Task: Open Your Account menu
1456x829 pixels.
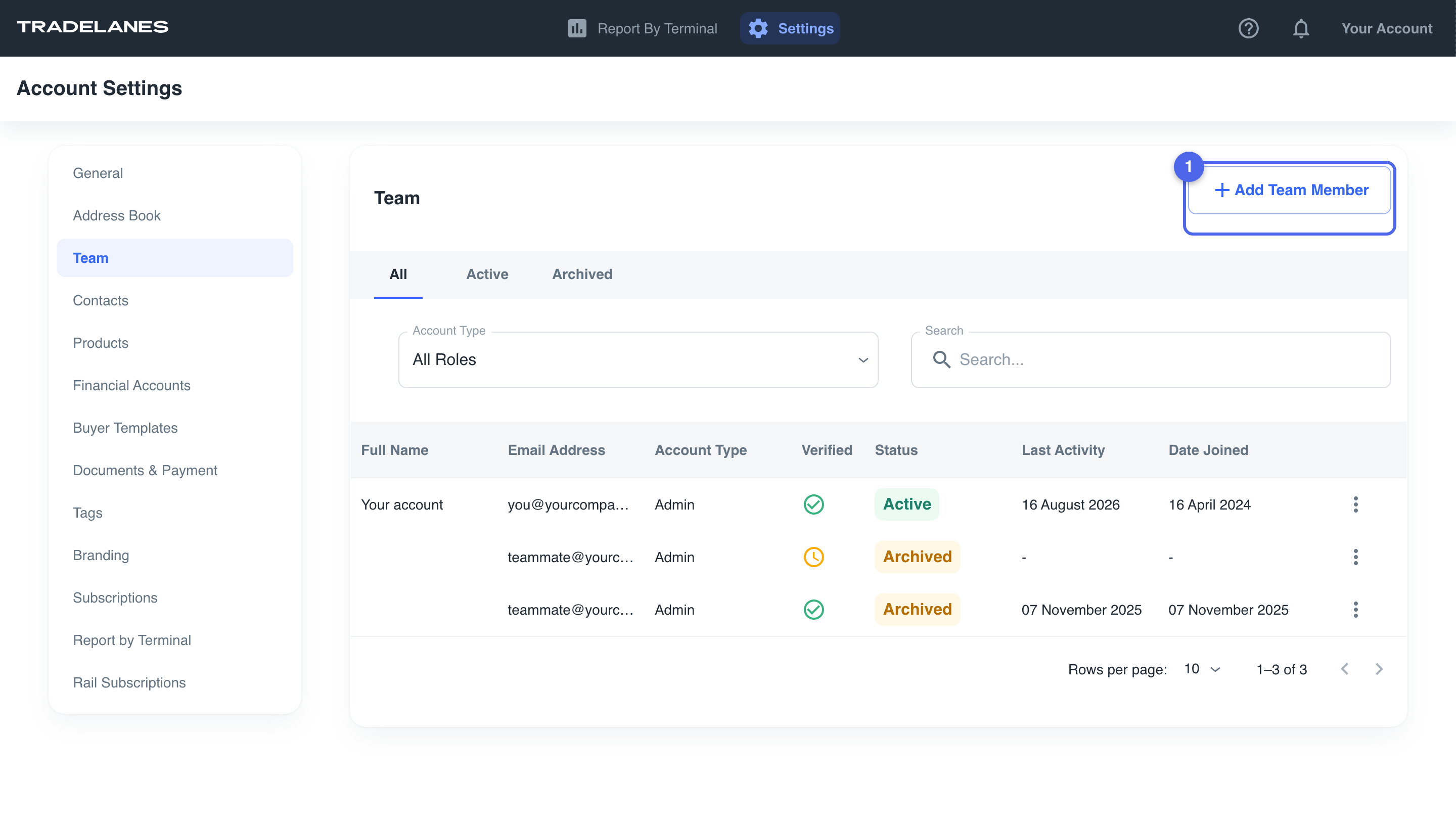Action: point(1387,28)
